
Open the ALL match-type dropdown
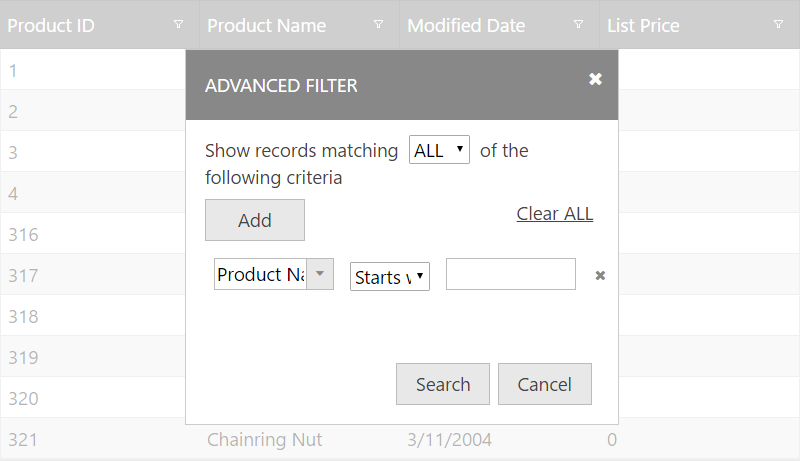(439, 151)
